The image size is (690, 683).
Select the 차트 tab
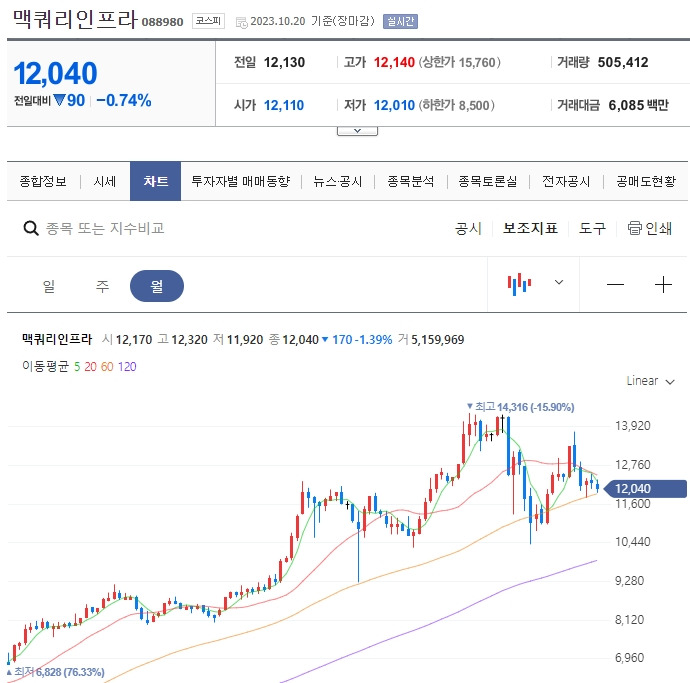pos(155,181)
